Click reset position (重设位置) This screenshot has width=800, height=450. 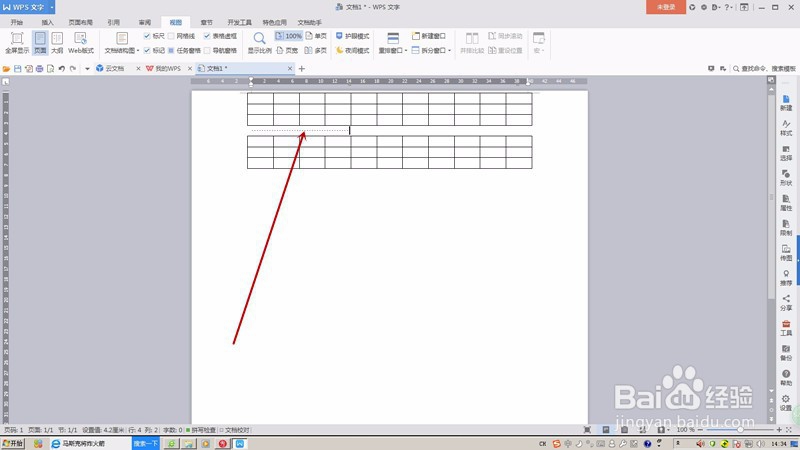coord(505,51)
